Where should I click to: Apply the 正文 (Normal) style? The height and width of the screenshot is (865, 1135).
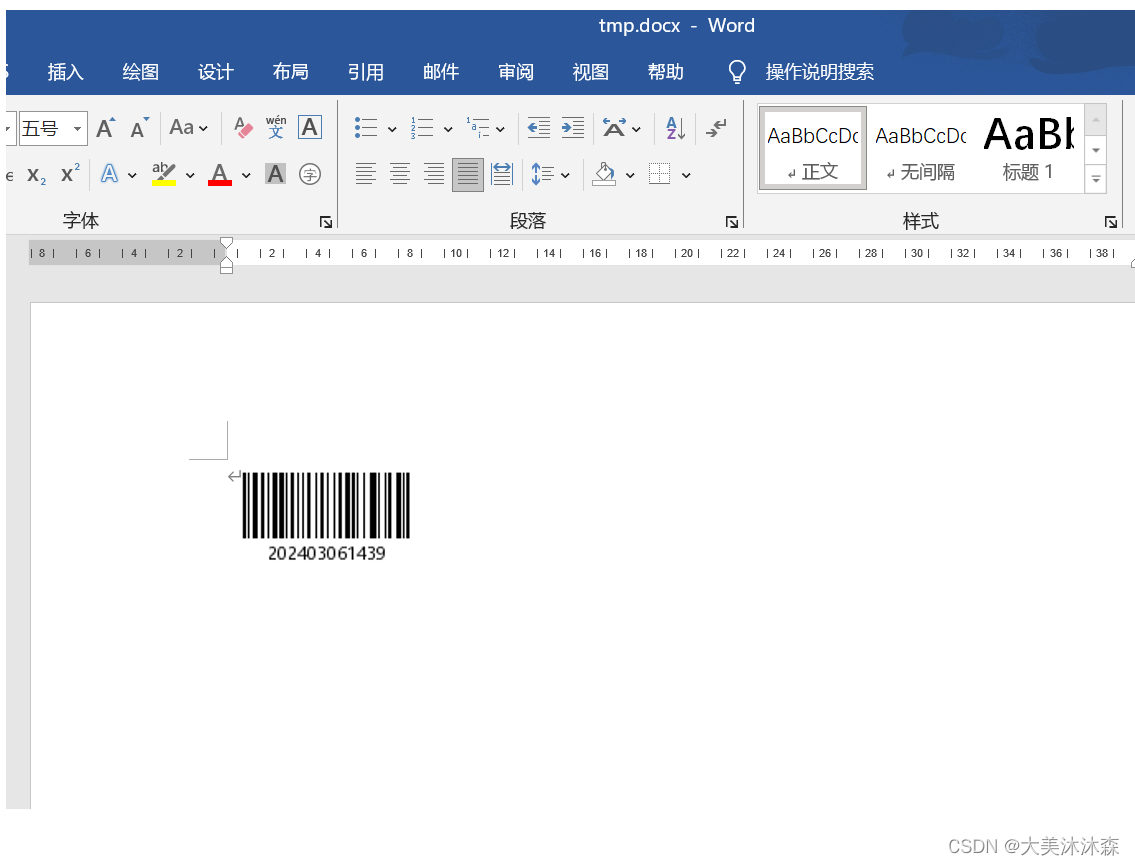[813, 149]
